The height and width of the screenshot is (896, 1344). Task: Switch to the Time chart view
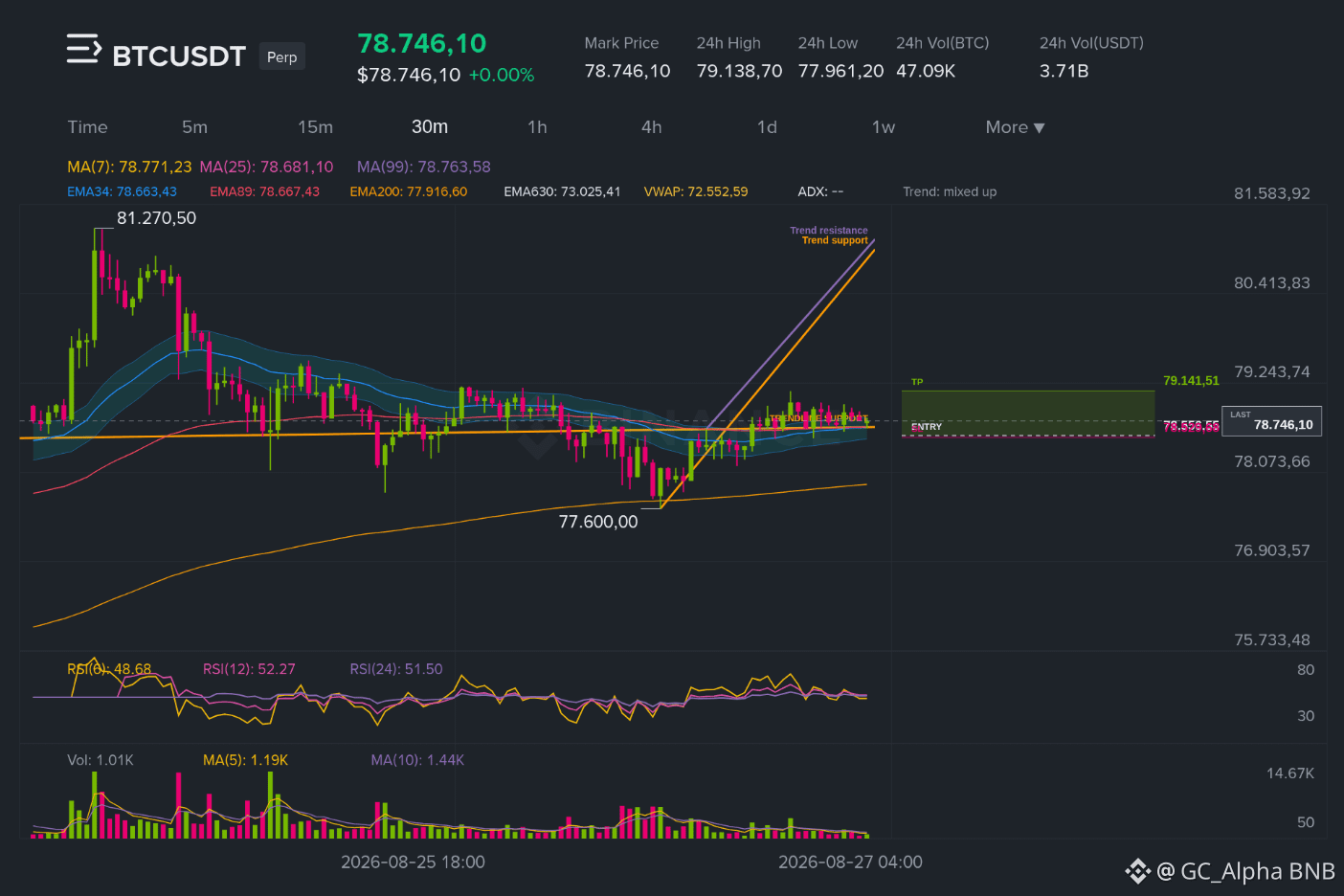87,127
